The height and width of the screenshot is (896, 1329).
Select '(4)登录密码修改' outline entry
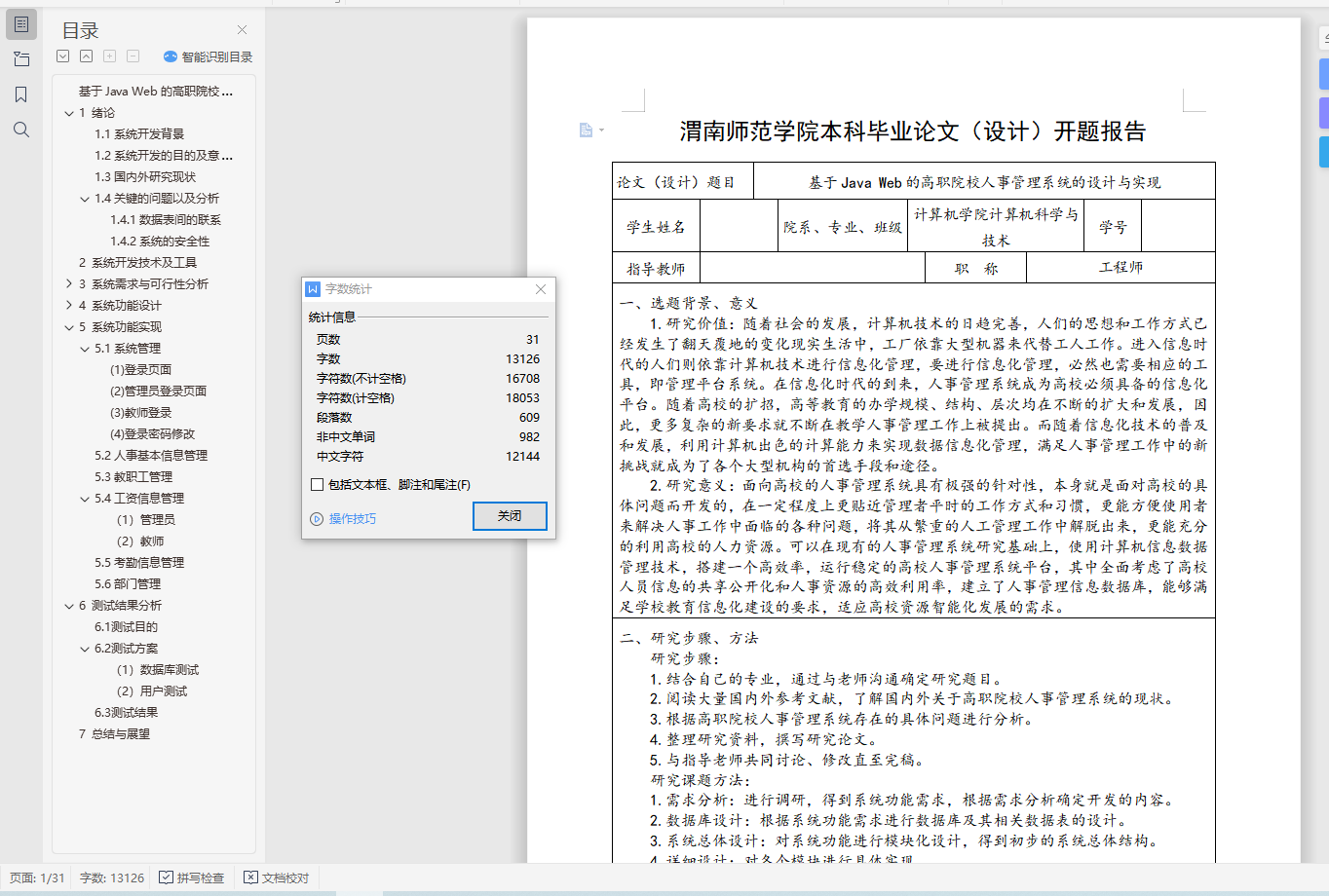click(152, 434)
